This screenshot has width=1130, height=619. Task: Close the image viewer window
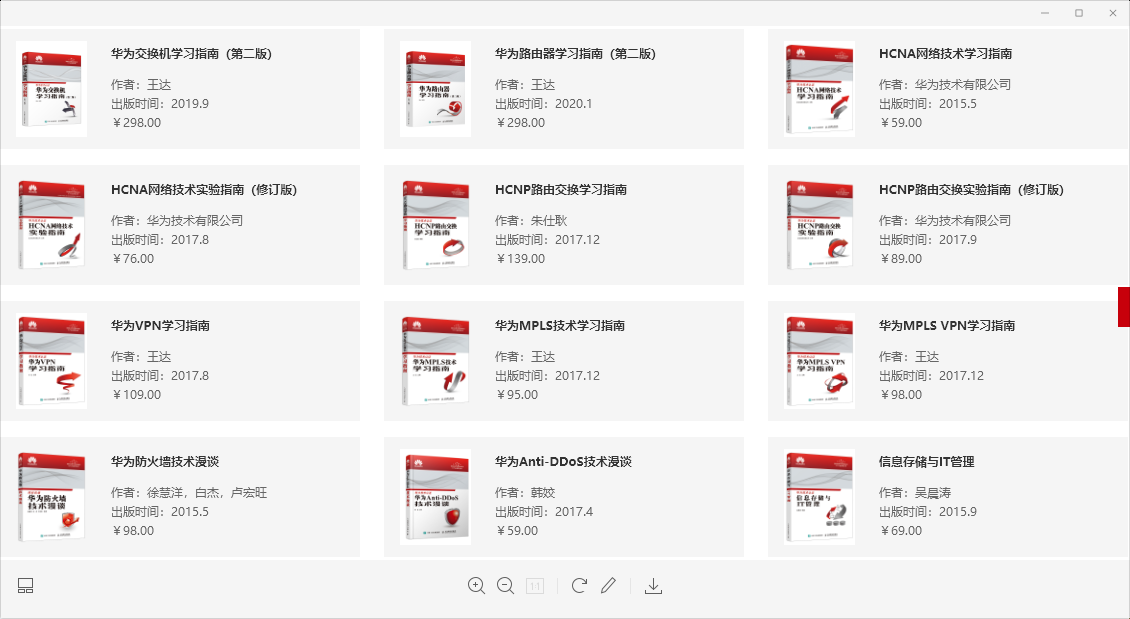click(x=1113, y=13)
